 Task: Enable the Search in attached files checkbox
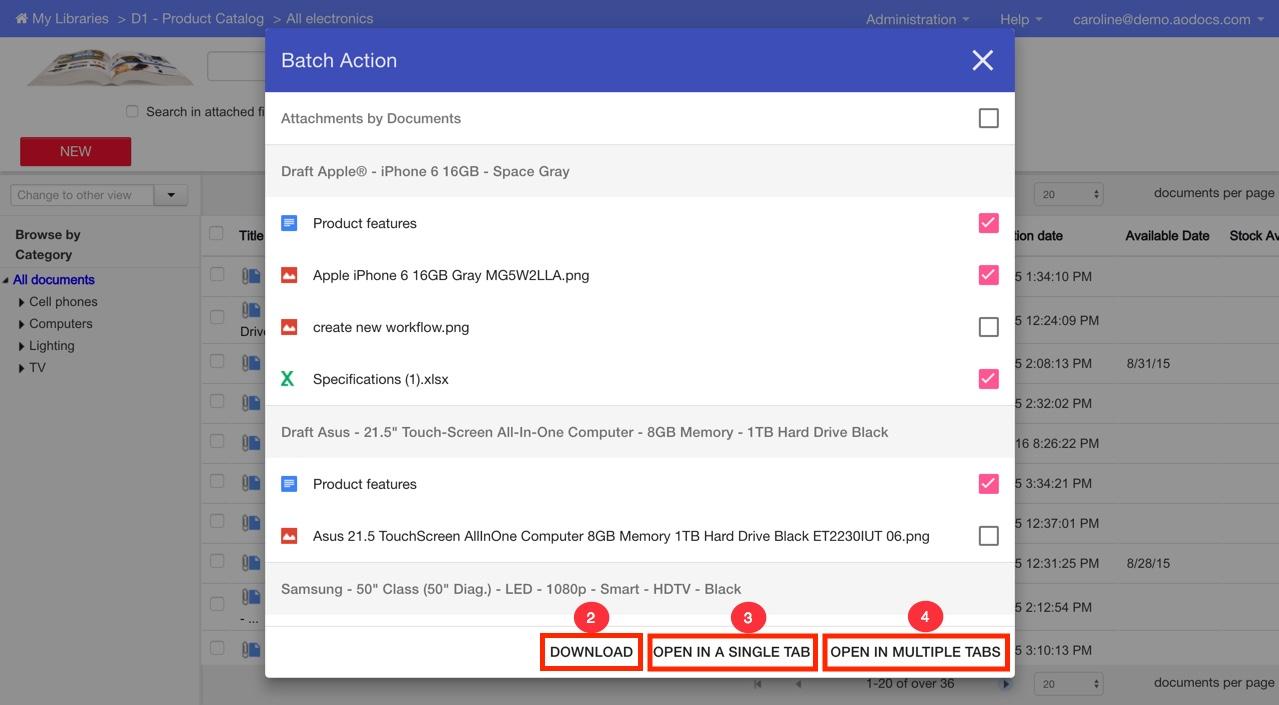pos(132,112)
